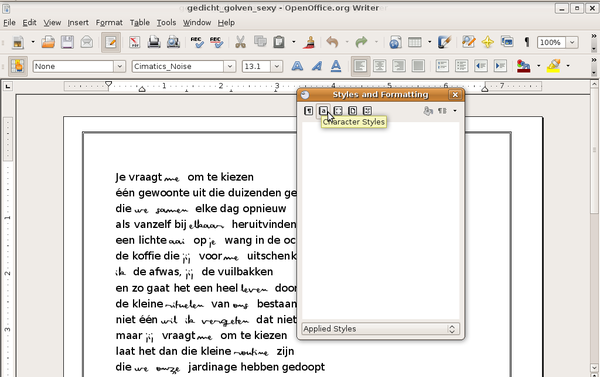Open Page Styles in Styles and Formatting

pos(352,111)
